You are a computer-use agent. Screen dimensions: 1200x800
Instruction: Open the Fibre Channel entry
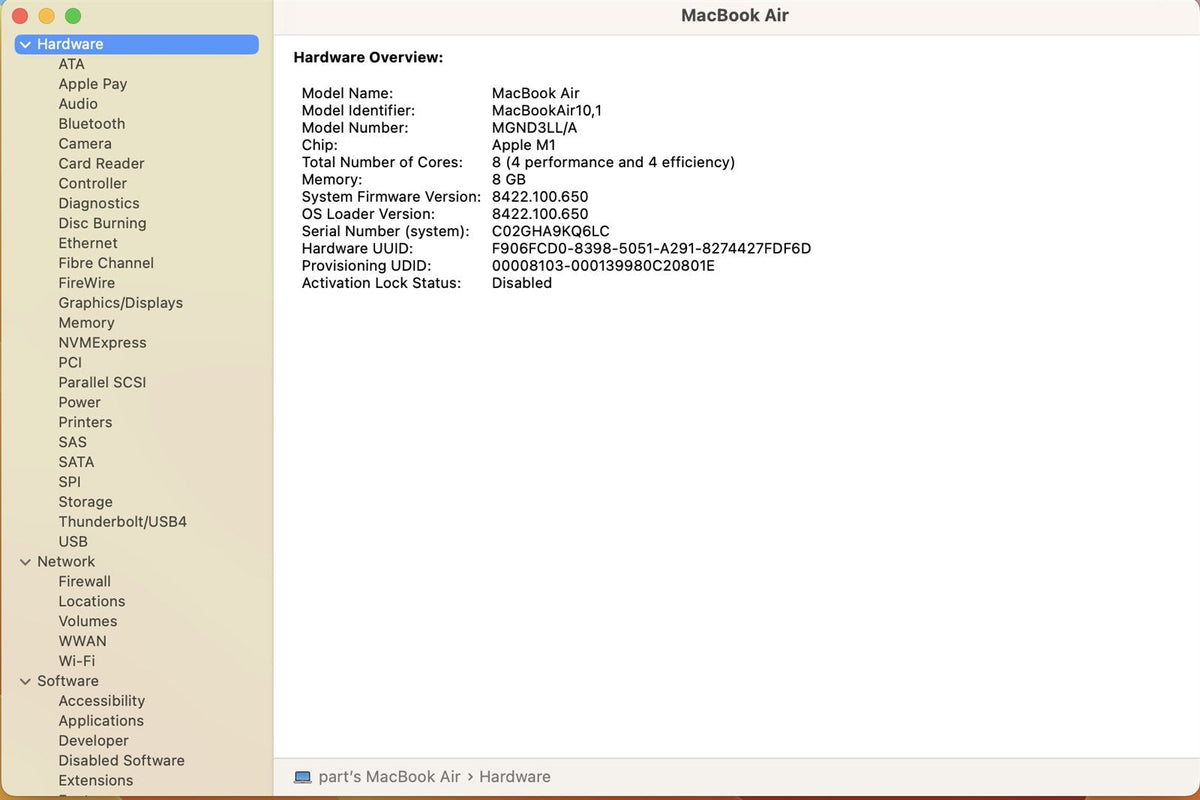pos(106,263)
